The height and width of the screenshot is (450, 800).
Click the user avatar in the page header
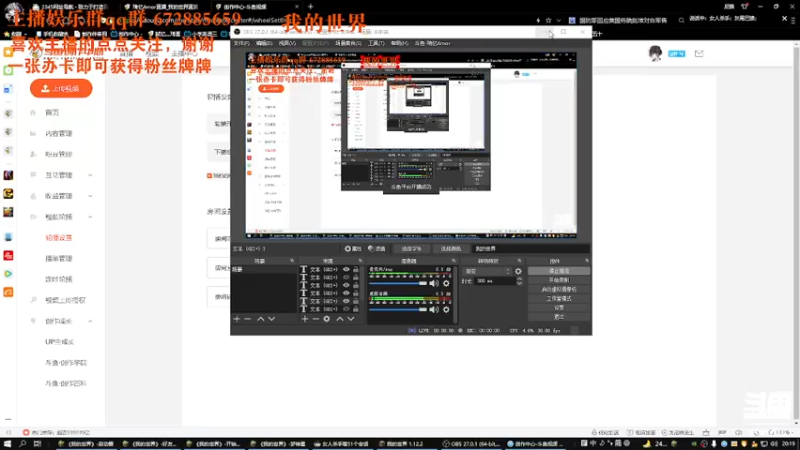point(655,53)
